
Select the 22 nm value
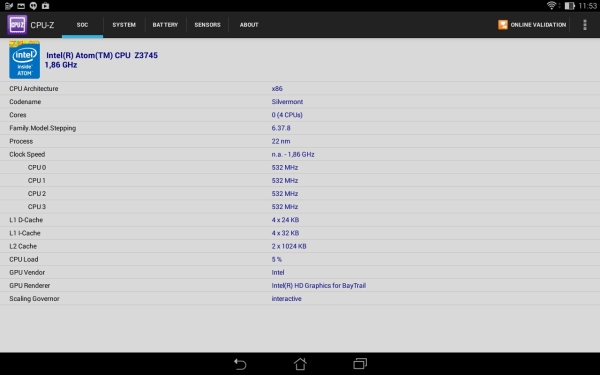(x=281, y=142)
